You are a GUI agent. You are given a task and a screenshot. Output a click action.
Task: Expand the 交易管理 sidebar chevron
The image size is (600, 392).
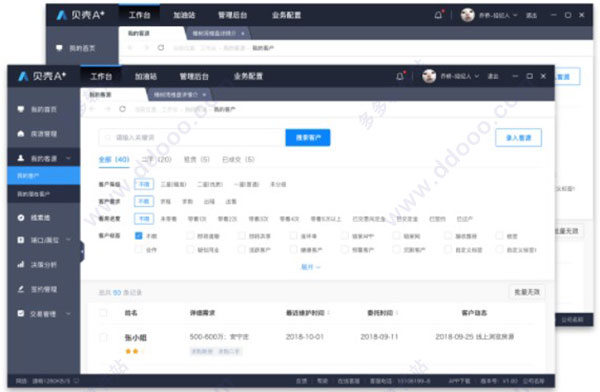click(68, 314)
